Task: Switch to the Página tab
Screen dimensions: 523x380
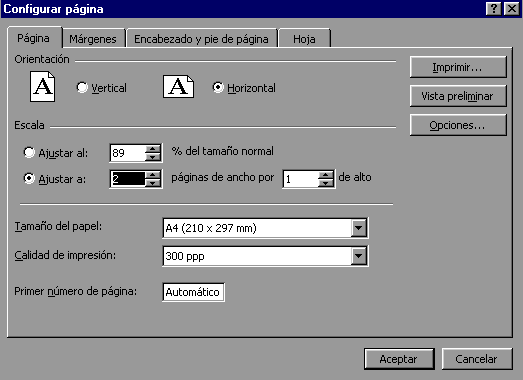Action: [x=34, y=38]
